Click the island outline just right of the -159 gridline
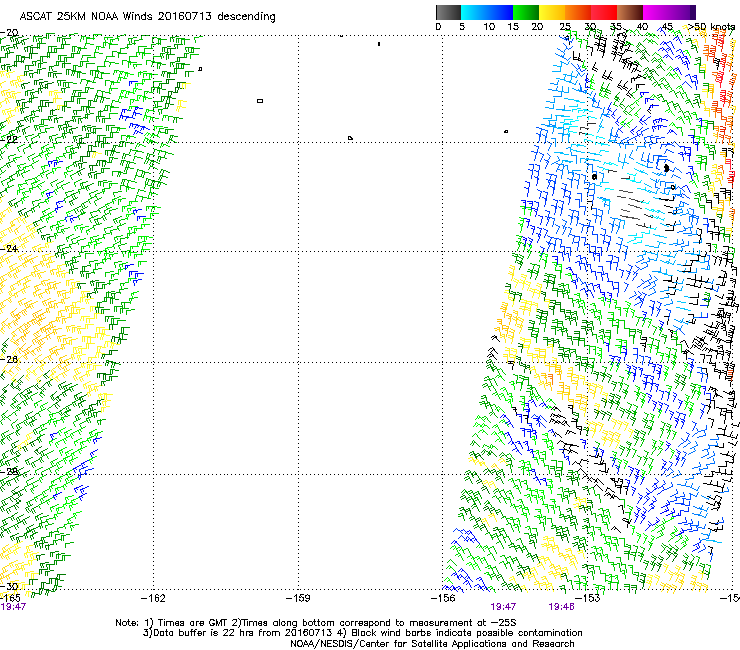 [350, 138]
